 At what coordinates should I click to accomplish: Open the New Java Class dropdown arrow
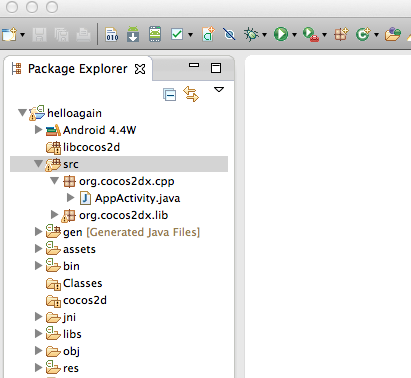click(x=376, y=35)
